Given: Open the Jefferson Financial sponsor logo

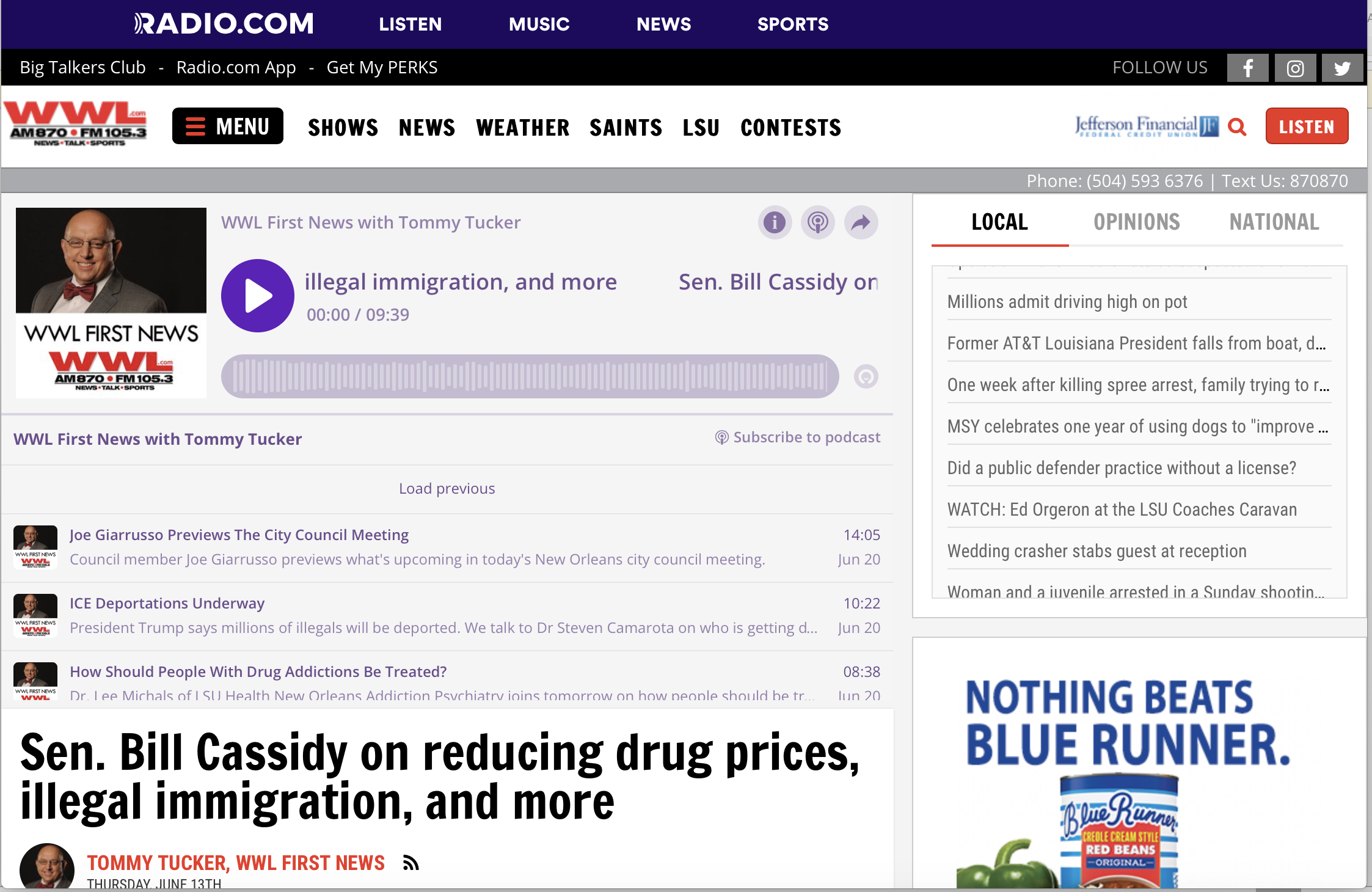Looking at the screenshot, I should (1147, 126).
